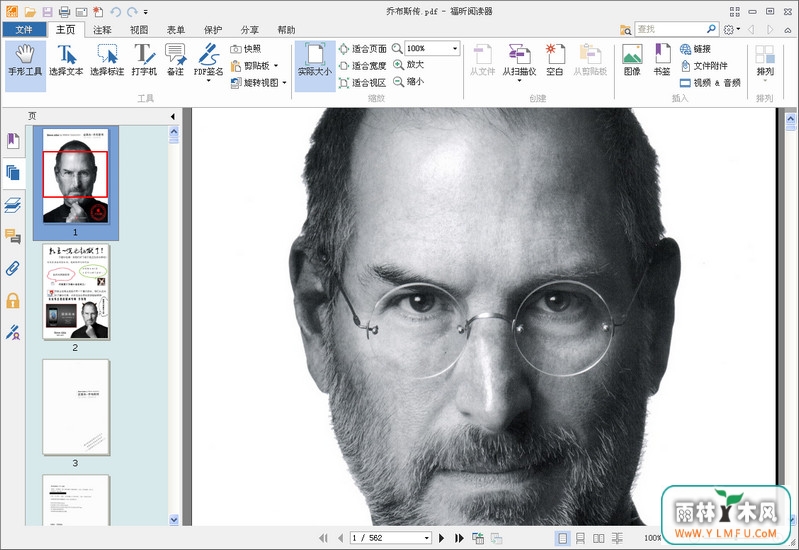Open the 100% zoom level combo box
Screen dimensions: 799x550
click(x=432, y=48)
